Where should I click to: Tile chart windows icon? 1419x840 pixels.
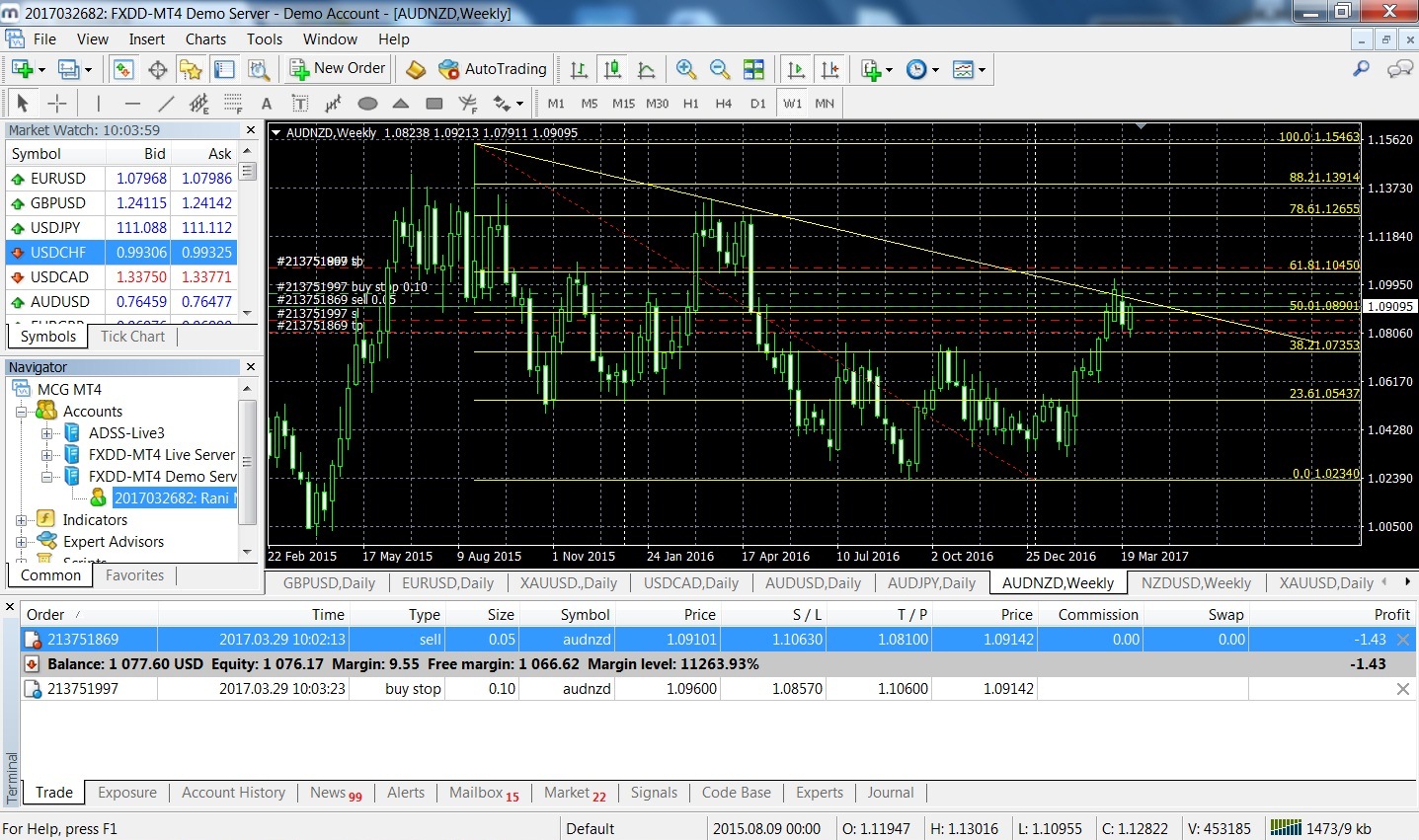pyautogui.click(x=753, y=69)
